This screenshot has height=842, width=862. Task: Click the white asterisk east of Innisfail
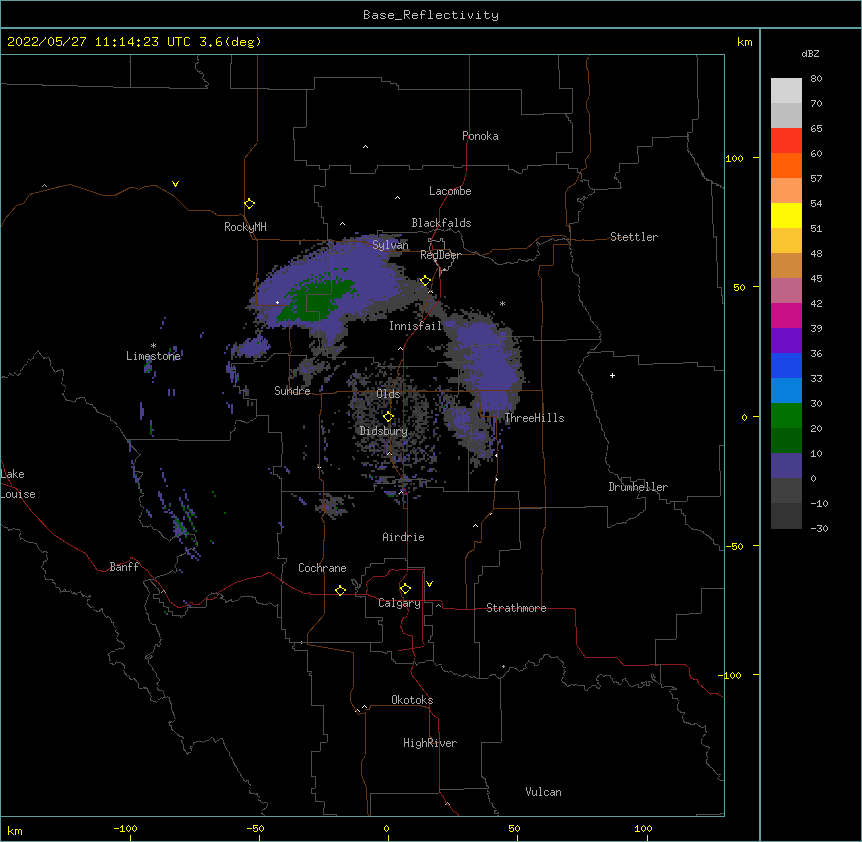pos(502,303)
